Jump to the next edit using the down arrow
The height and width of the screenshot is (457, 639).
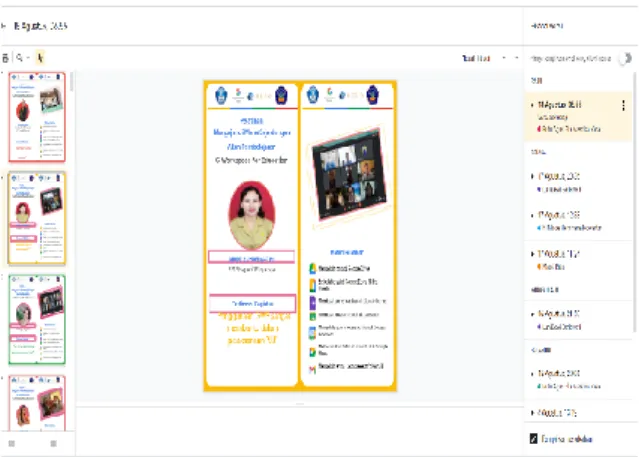pyautogui.click(x=517, y=58)
